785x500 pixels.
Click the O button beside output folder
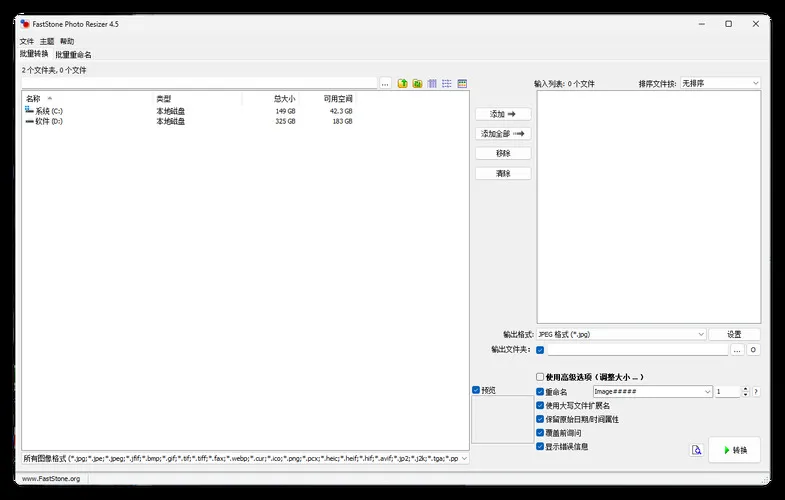754,350
